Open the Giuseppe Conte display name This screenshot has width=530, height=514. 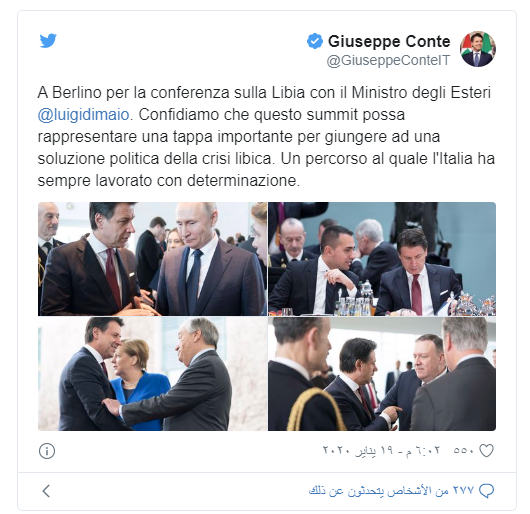389,41
